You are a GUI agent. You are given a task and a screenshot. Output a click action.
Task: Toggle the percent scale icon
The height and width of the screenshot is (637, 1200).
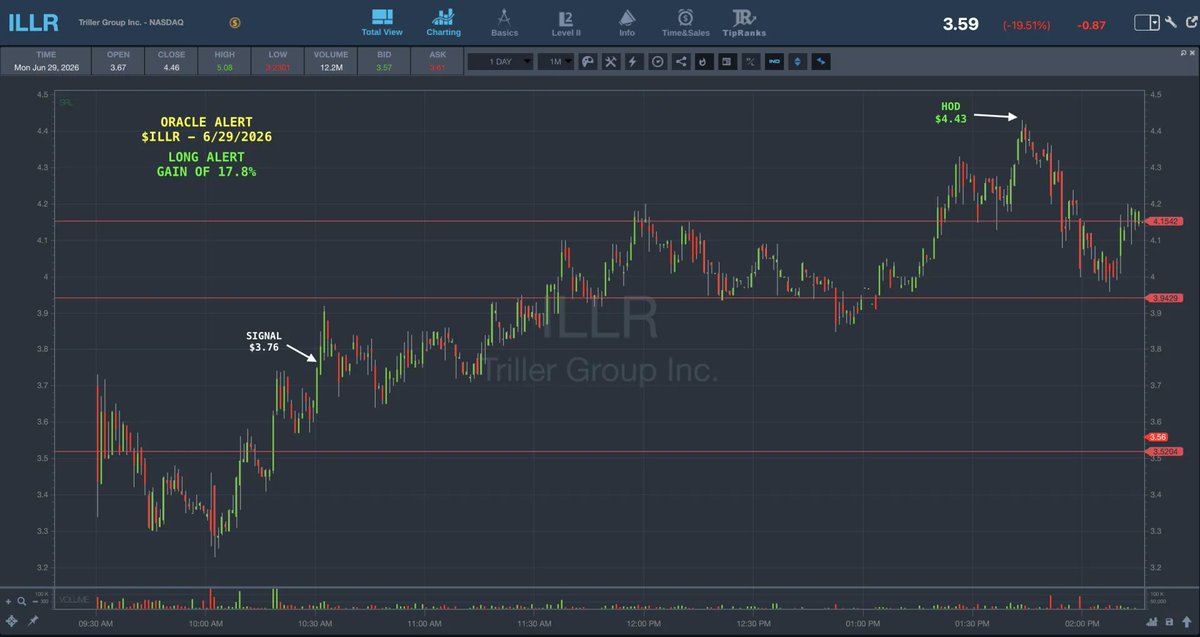(750, 62)
